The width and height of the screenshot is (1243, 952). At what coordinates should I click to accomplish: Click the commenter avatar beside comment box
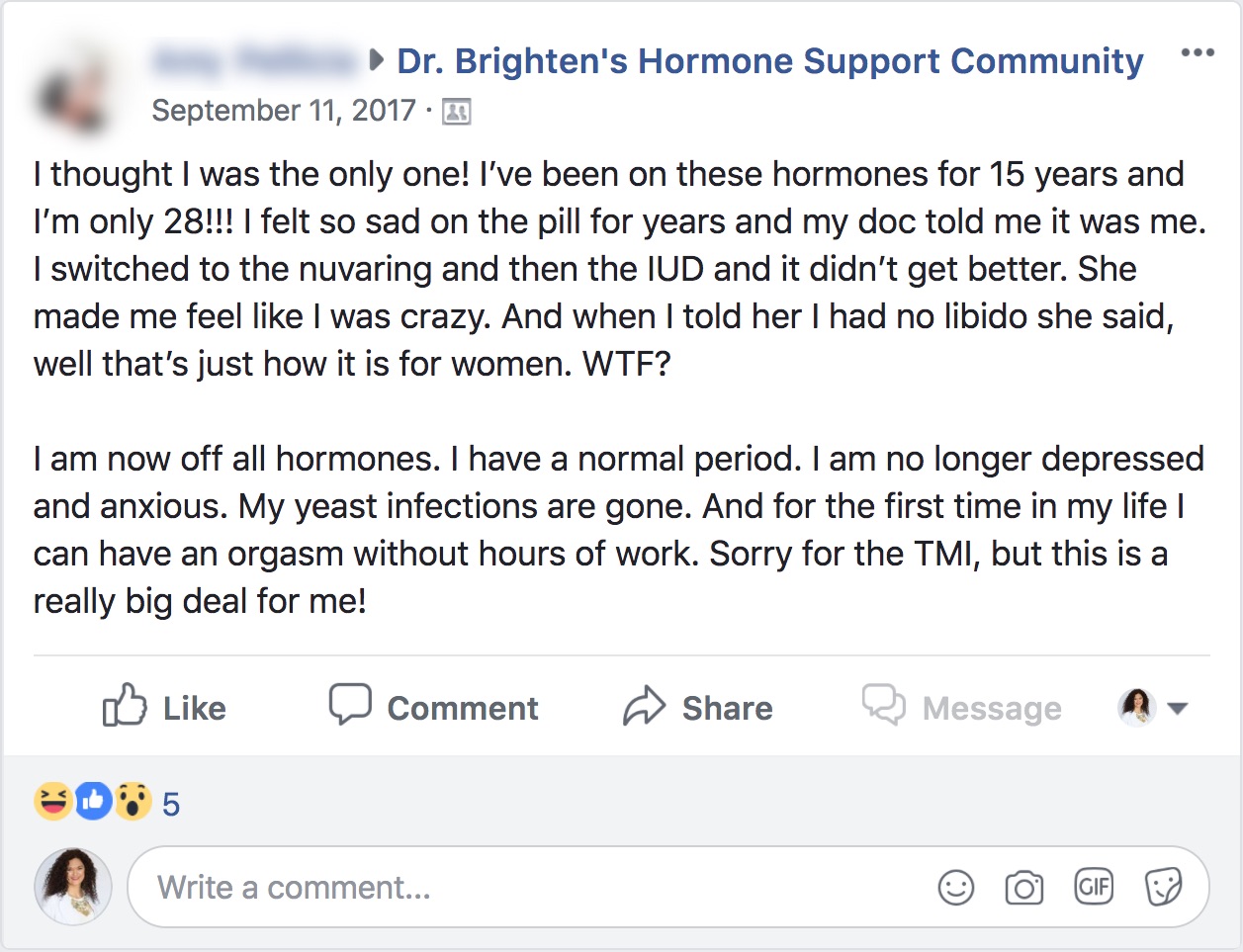tap(73, 886)
